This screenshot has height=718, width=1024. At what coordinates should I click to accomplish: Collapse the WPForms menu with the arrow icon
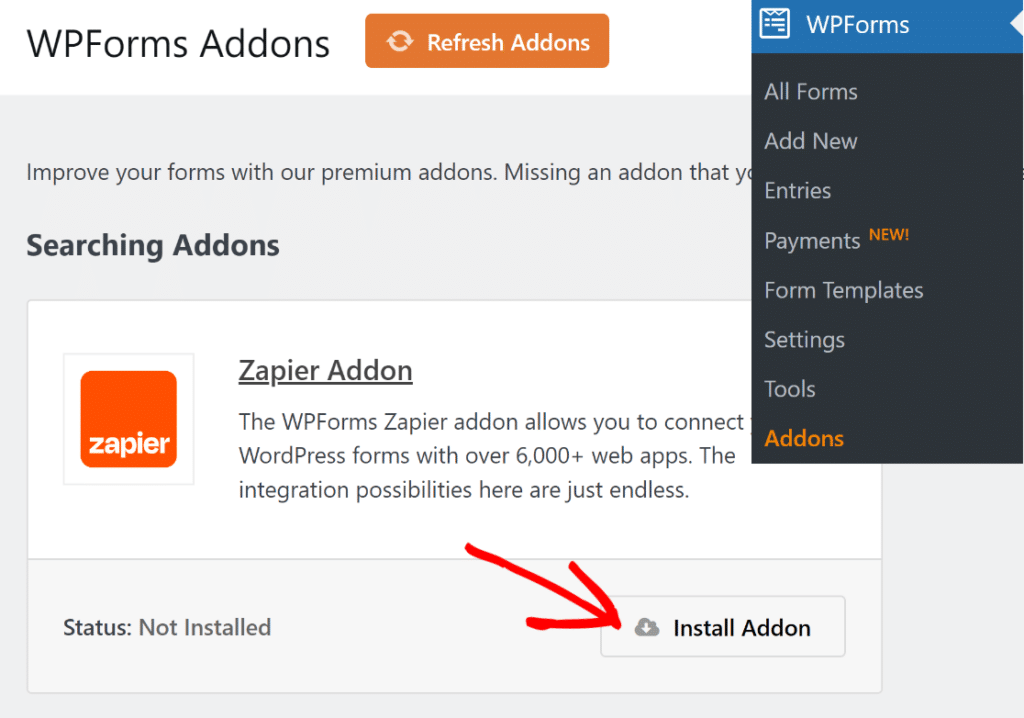point(1017,21)
